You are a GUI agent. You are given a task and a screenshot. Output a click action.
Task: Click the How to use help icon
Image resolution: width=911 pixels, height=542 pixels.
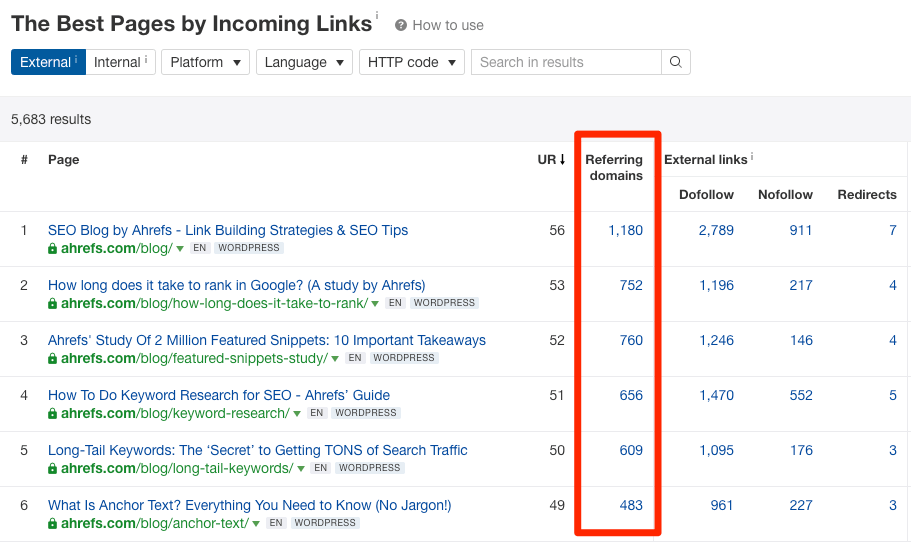pyautogui.click(x=401, y=25)
